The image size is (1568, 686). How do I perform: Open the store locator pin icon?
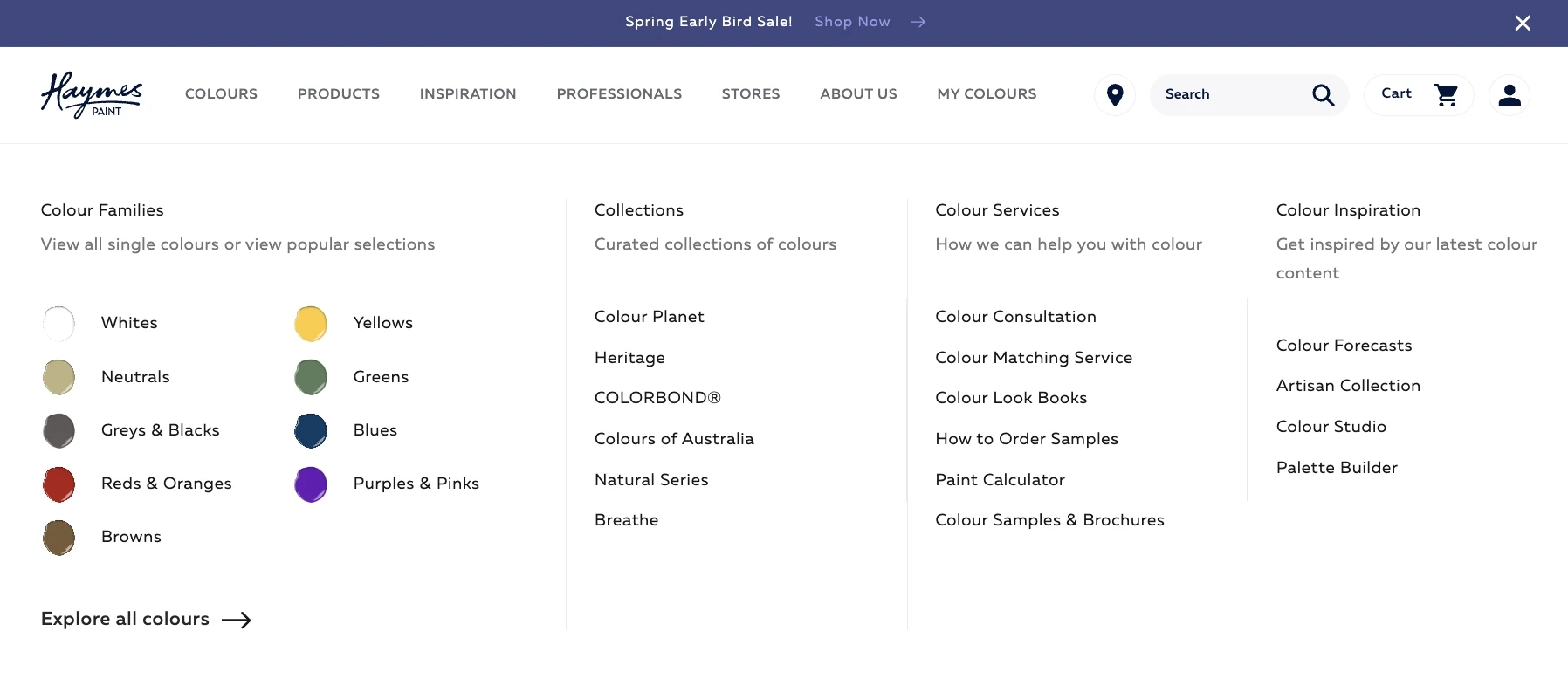tap(1115, 94)
